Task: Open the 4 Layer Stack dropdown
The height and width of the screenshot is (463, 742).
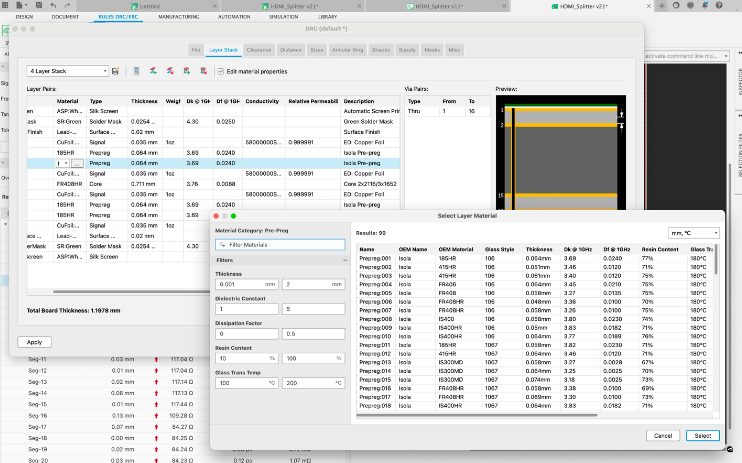Action: (67, 71)
